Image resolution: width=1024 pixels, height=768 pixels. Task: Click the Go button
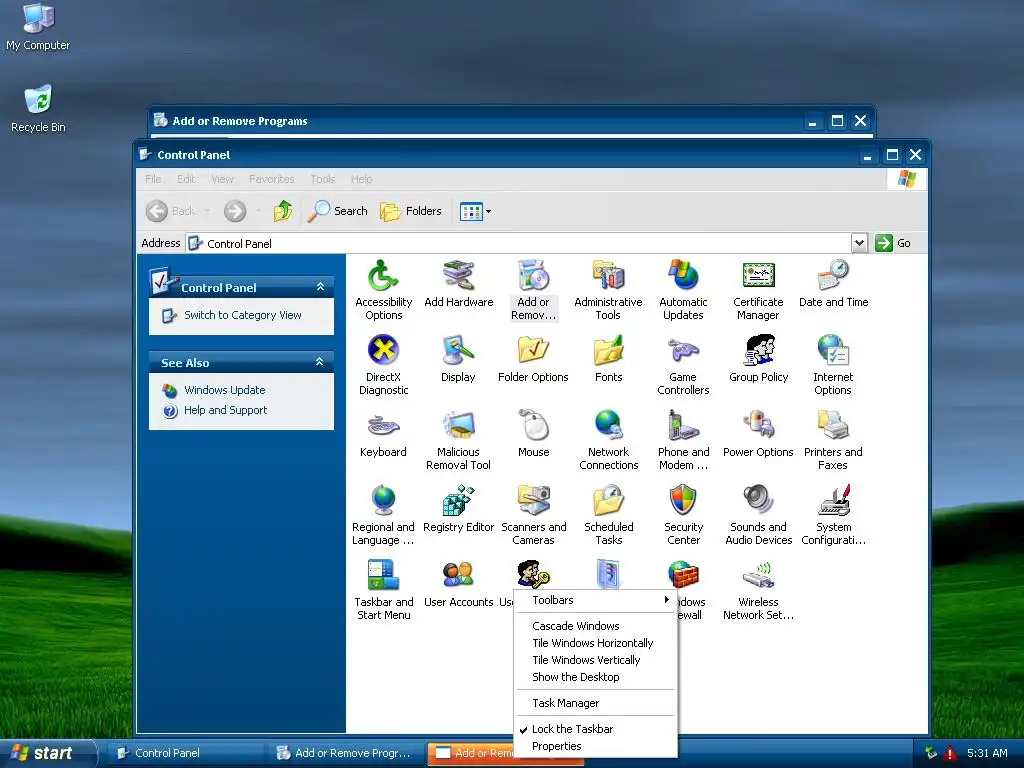coord(893,243)
